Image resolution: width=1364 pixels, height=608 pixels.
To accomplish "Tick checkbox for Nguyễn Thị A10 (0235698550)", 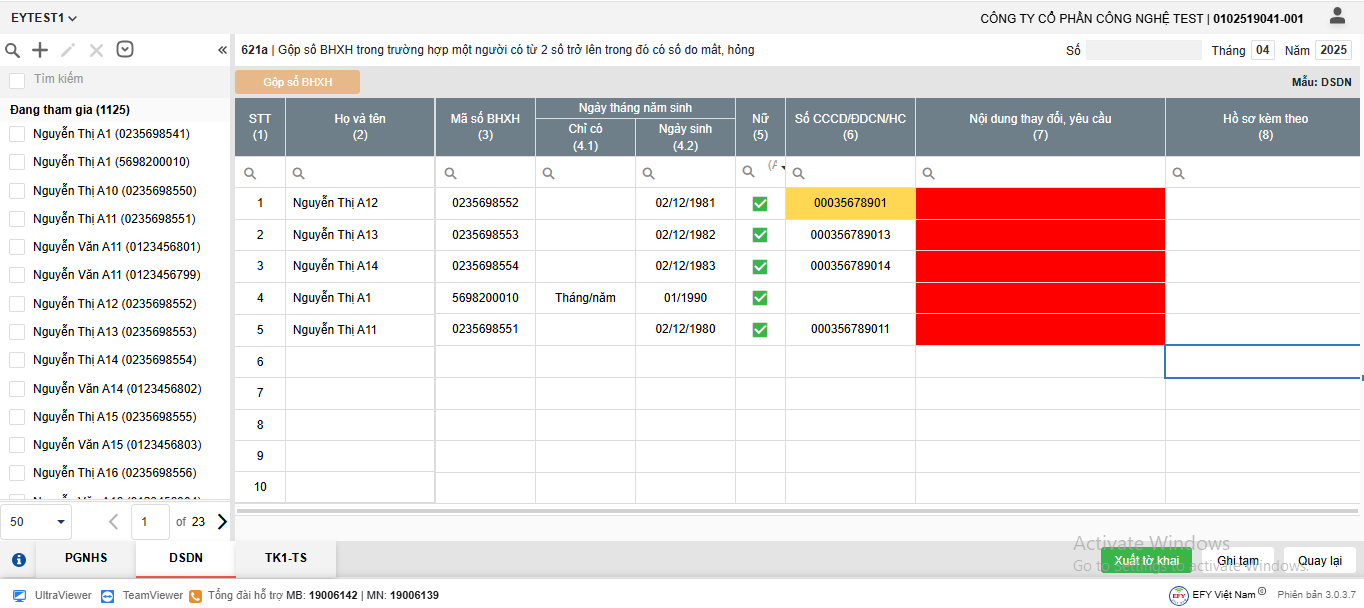I will coord(17,190).
